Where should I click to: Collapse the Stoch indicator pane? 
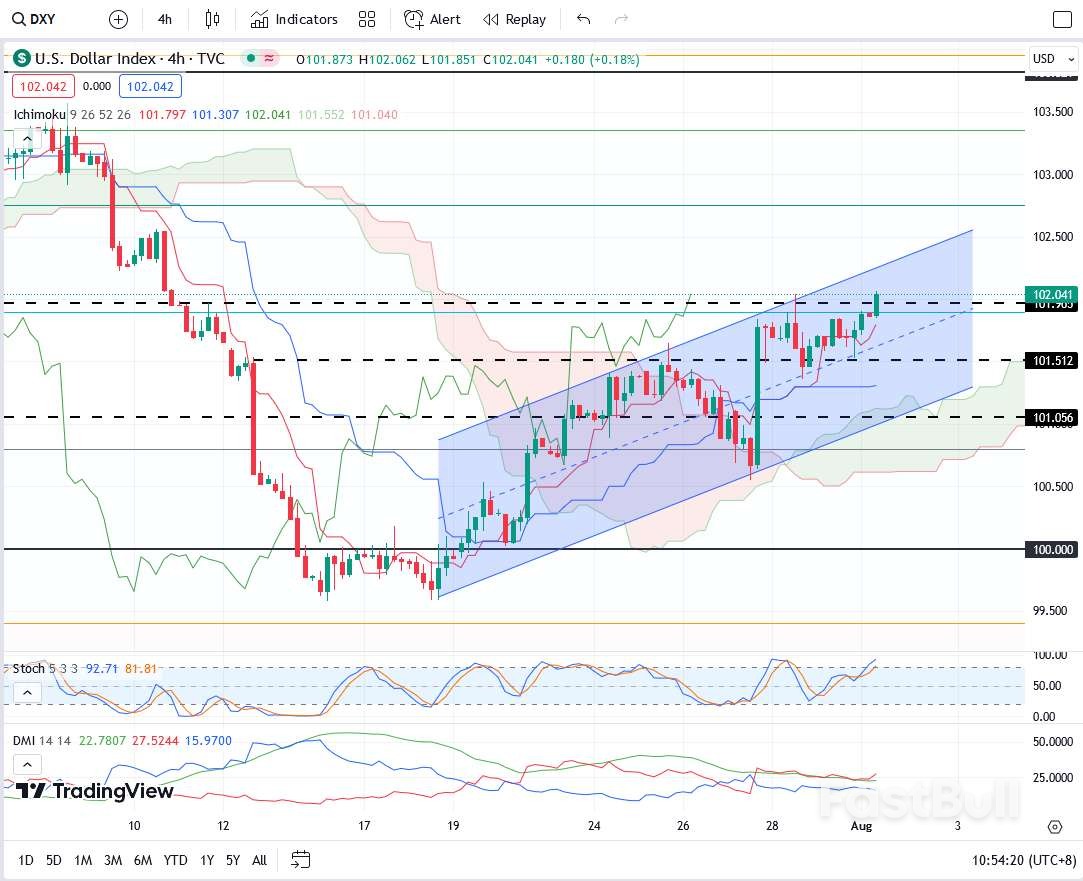click(x=27, y=693)
